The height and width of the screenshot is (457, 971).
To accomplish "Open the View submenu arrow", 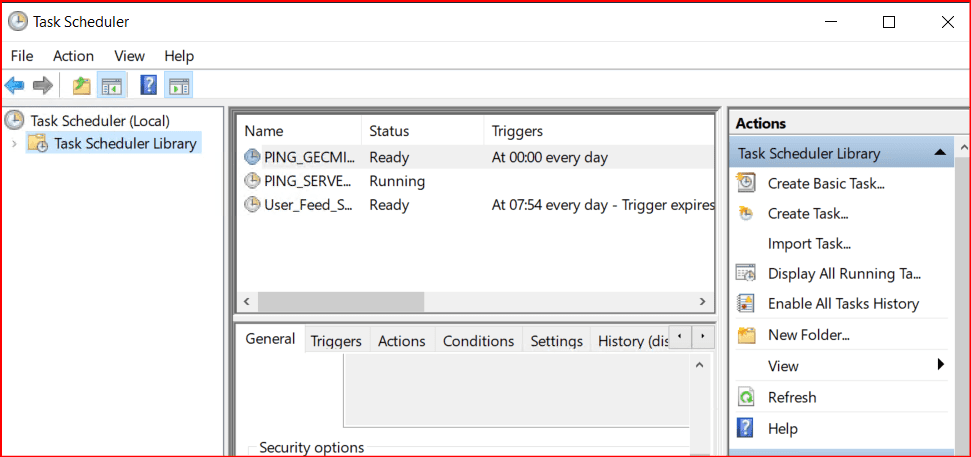I will [x=940, y=365].
